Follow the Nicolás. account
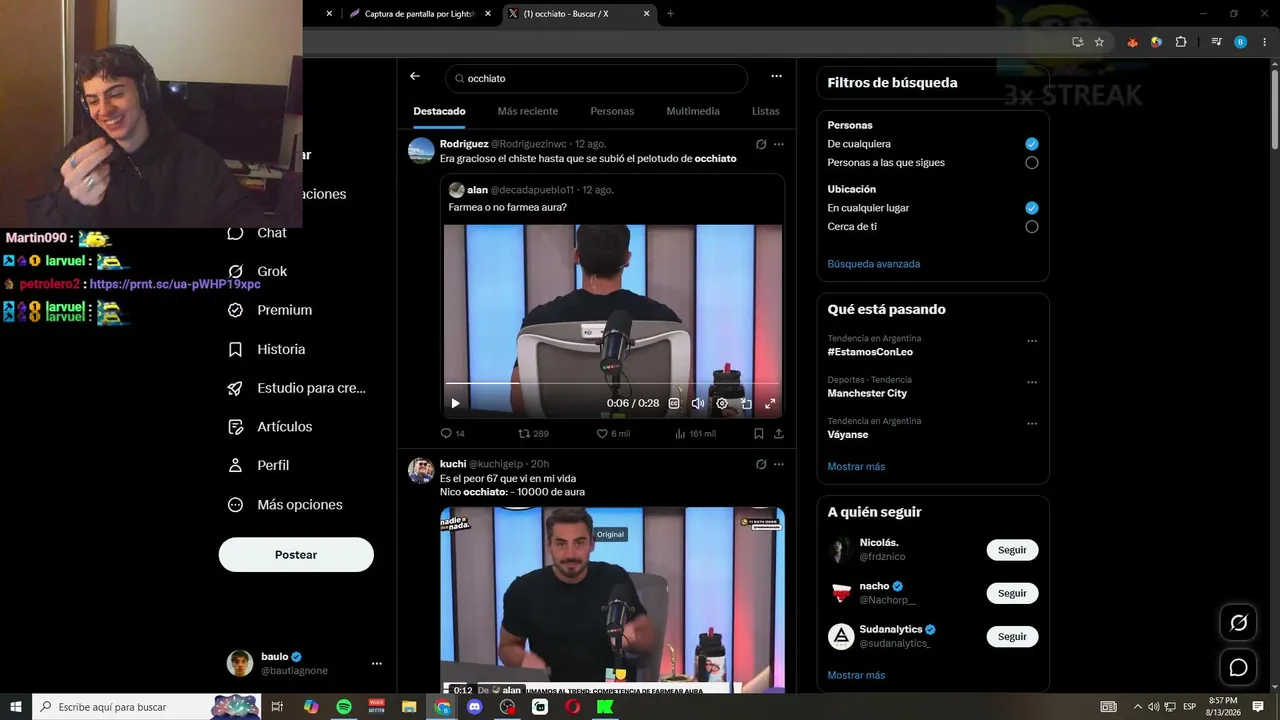1280x720 pixels. 1012,550
